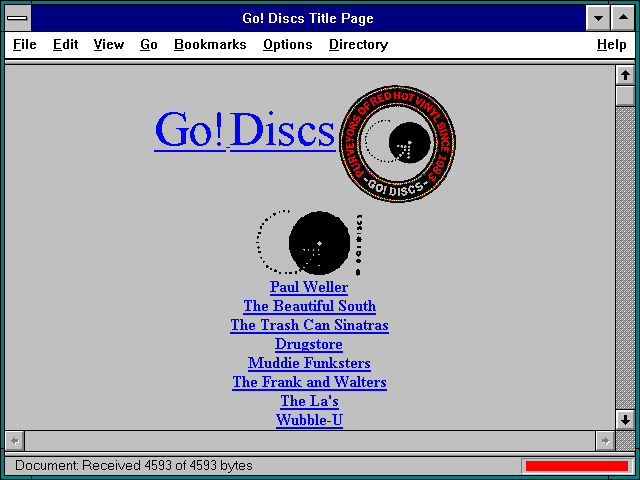Screen dimensions: 640x480
Task: Click the round red Go! Discs vinyl logo
Action: (x=398, y=144)
